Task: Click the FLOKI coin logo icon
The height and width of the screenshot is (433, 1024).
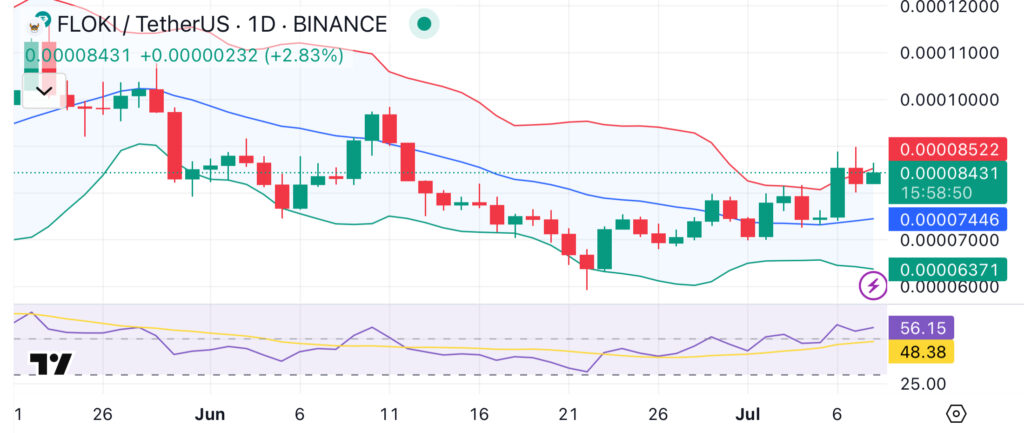Action: pyautogui.click(x=36, y=25)
